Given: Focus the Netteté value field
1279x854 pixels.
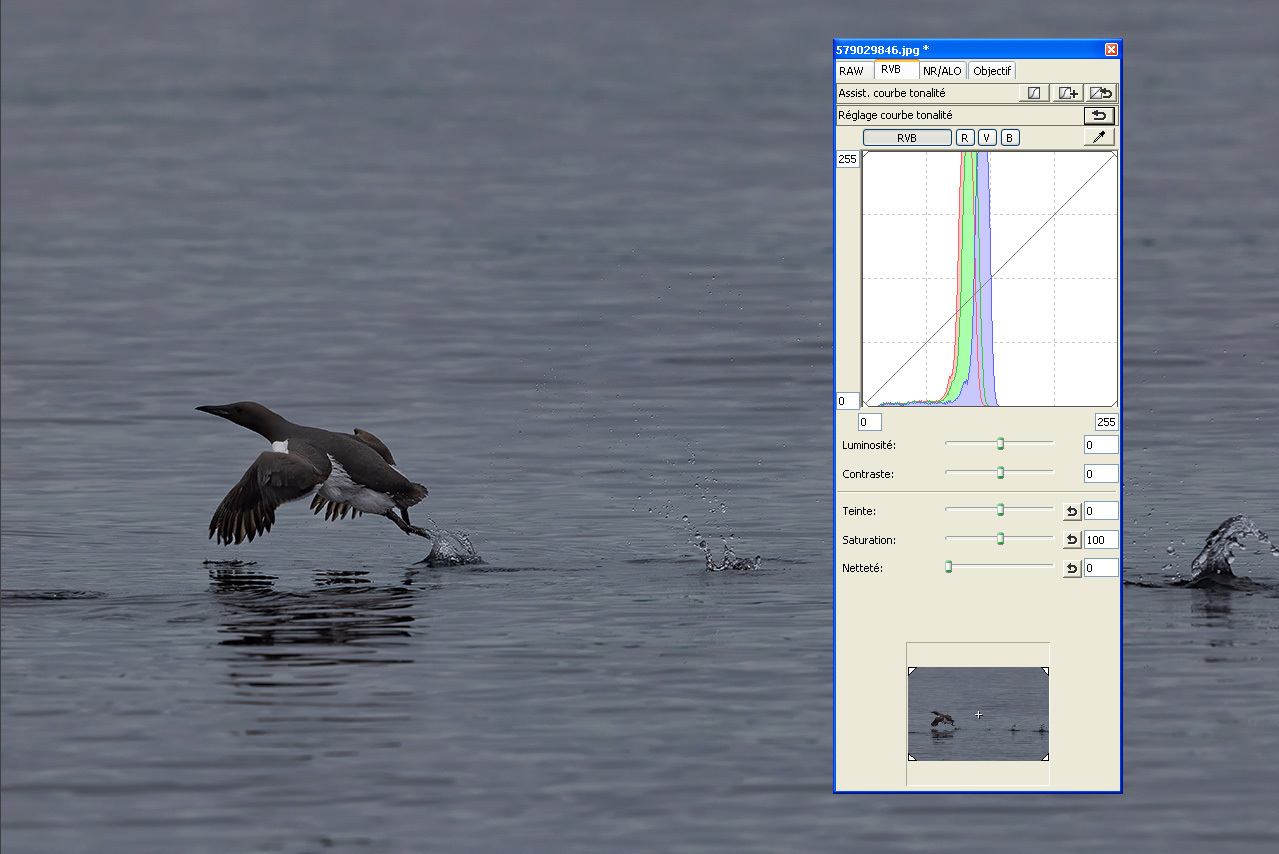Looking at the screenshot, I should [x=1101, y=568].
